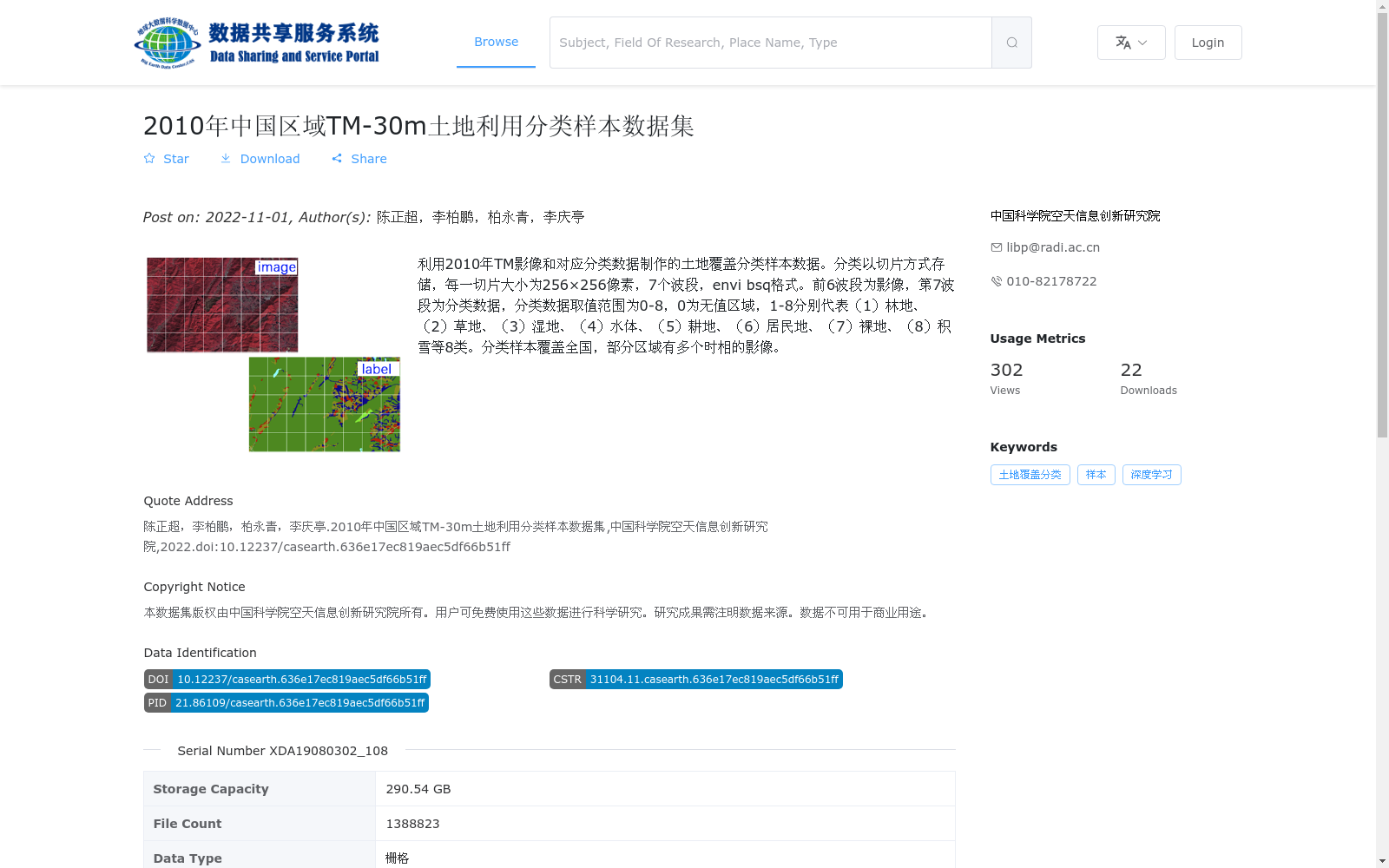Click the Data Sharing and Service Portal logo
This screenshot has width=1389, height=868.
[257, 43]
